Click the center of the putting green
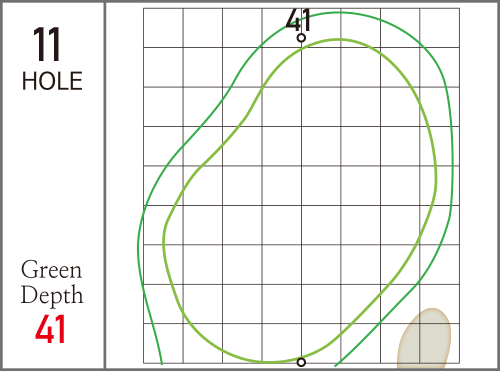500x371 pixels. click(x=301, y=200)
